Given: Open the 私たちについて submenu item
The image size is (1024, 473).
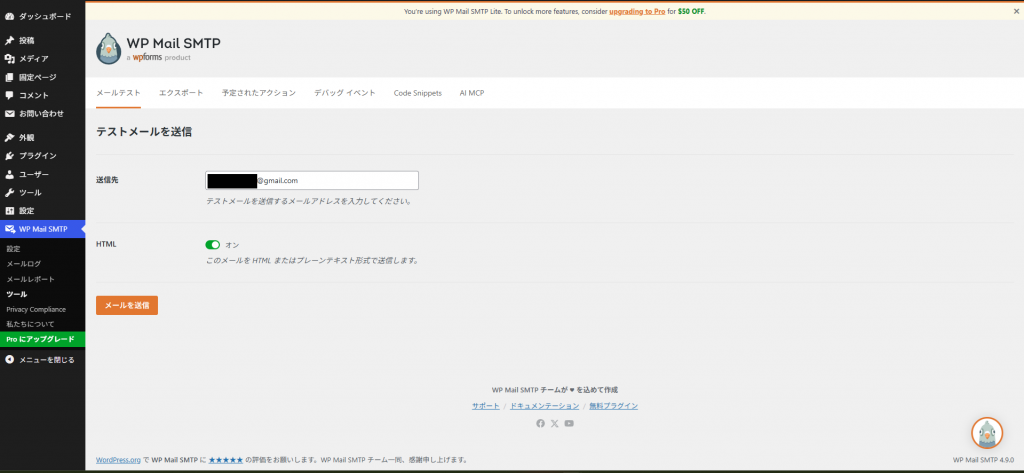Looking at the screenshot, I should coord(30,324).
